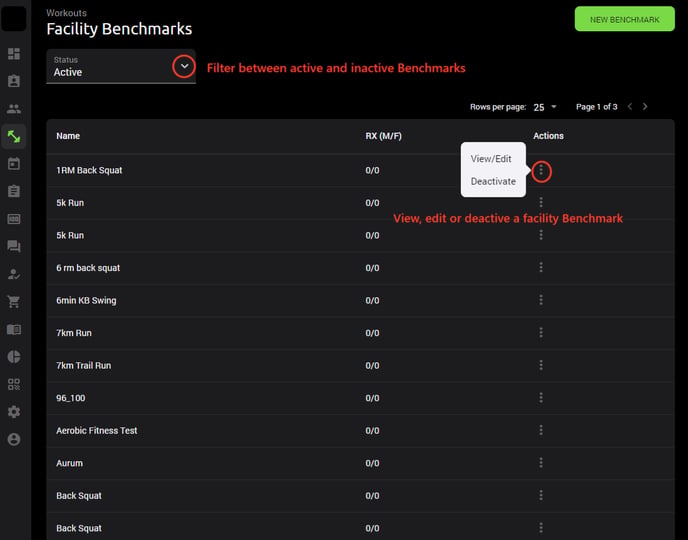Open actions menu for 6 rm back squat
Screen dimensions: 688x540
coord(541,267)
